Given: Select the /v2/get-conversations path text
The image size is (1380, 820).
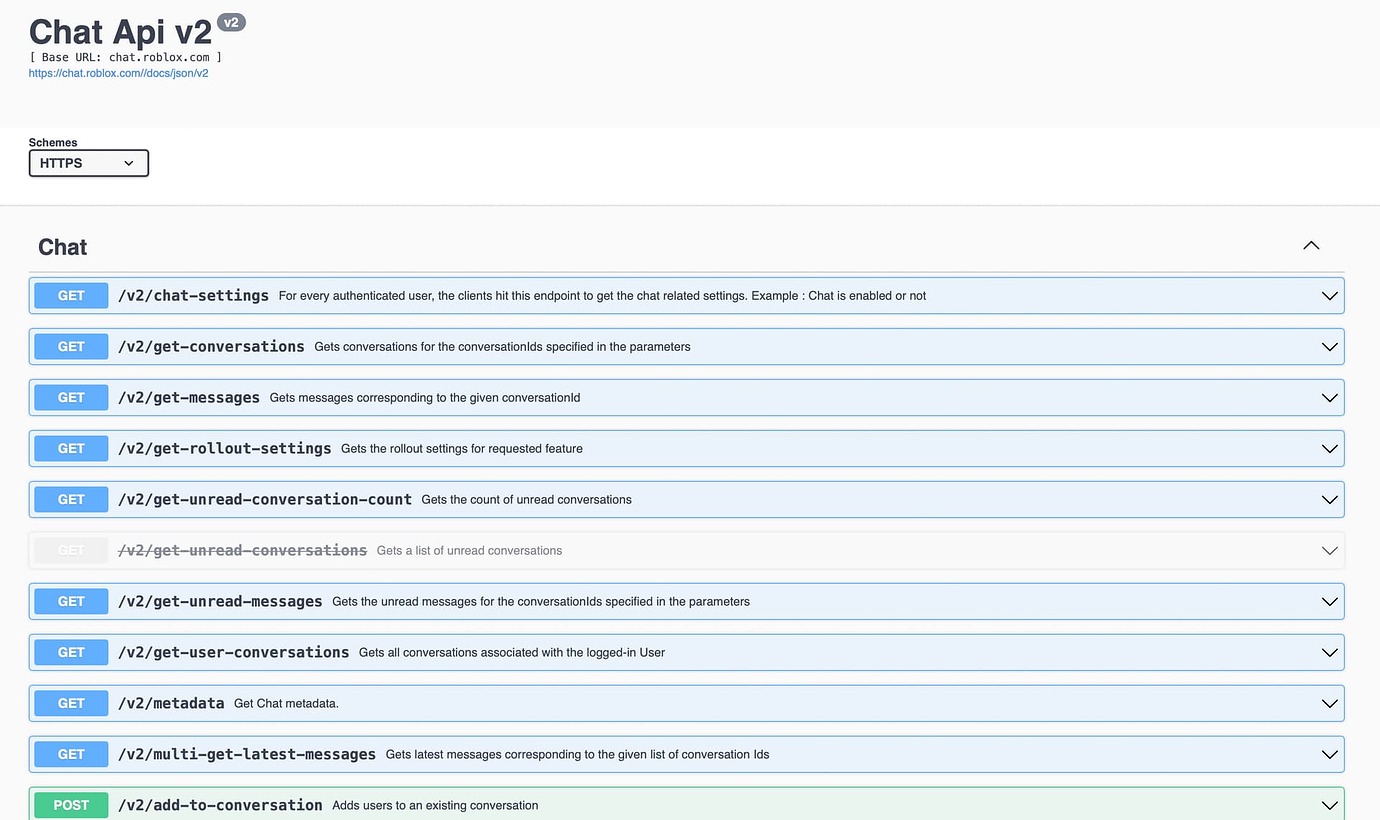Looking at the screenshot, I should tap(211, 347).
